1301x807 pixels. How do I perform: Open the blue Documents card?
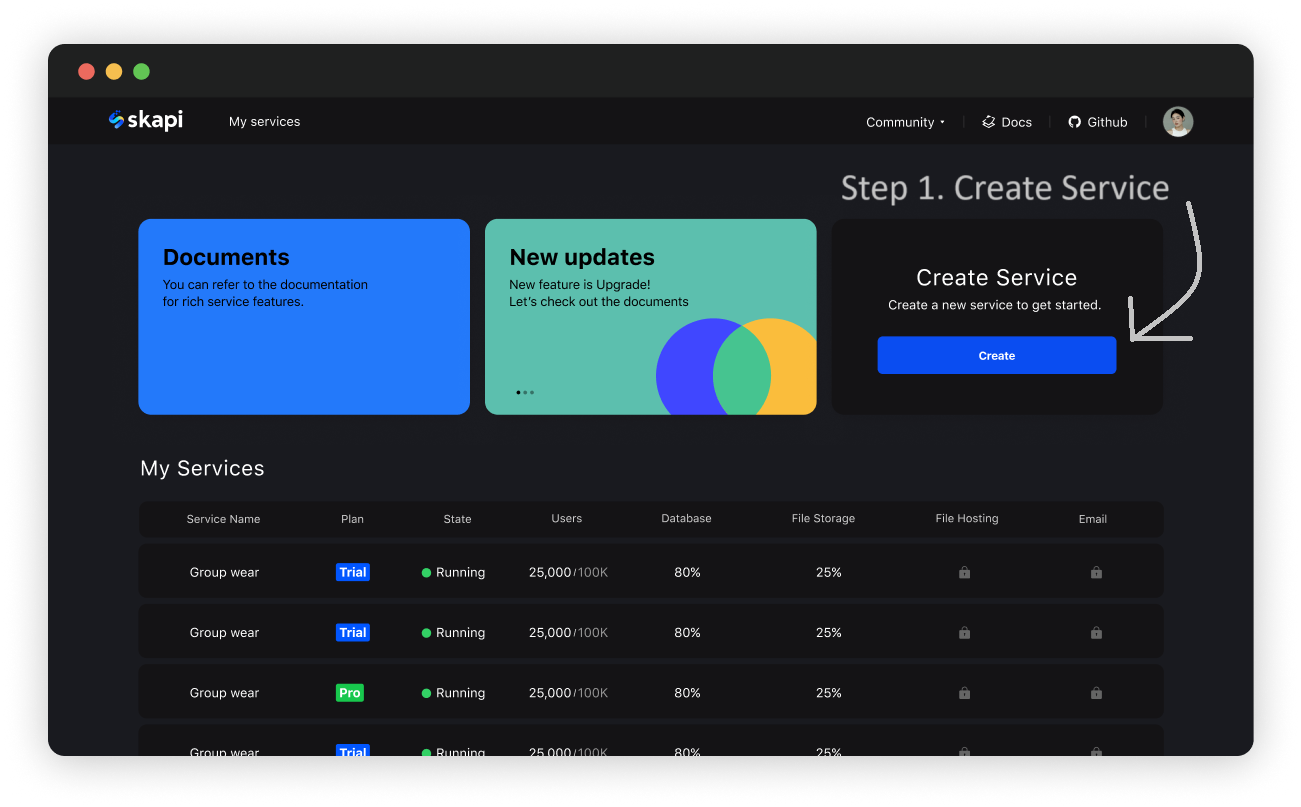click(x=304, y=316)
